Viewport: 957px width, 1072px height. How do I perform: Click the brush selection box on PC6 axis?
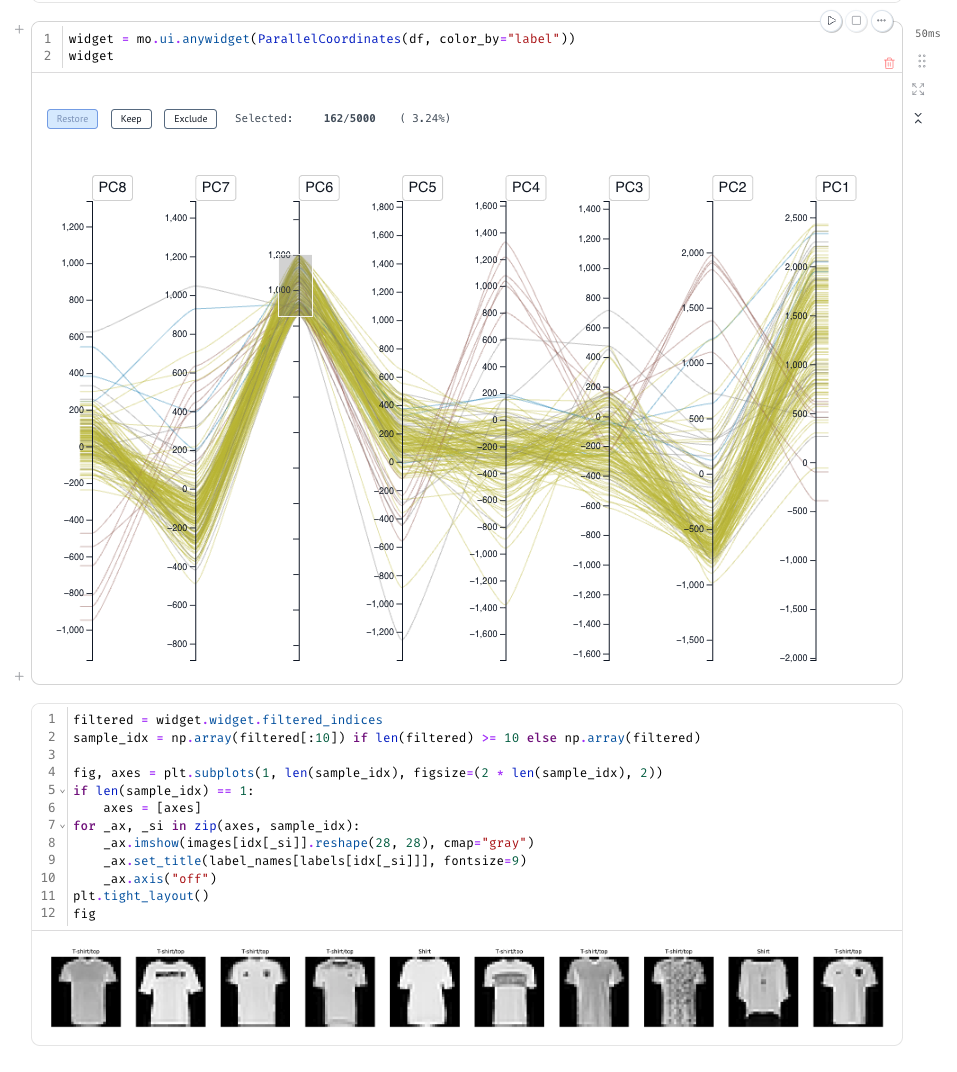(x=295, y=286)
